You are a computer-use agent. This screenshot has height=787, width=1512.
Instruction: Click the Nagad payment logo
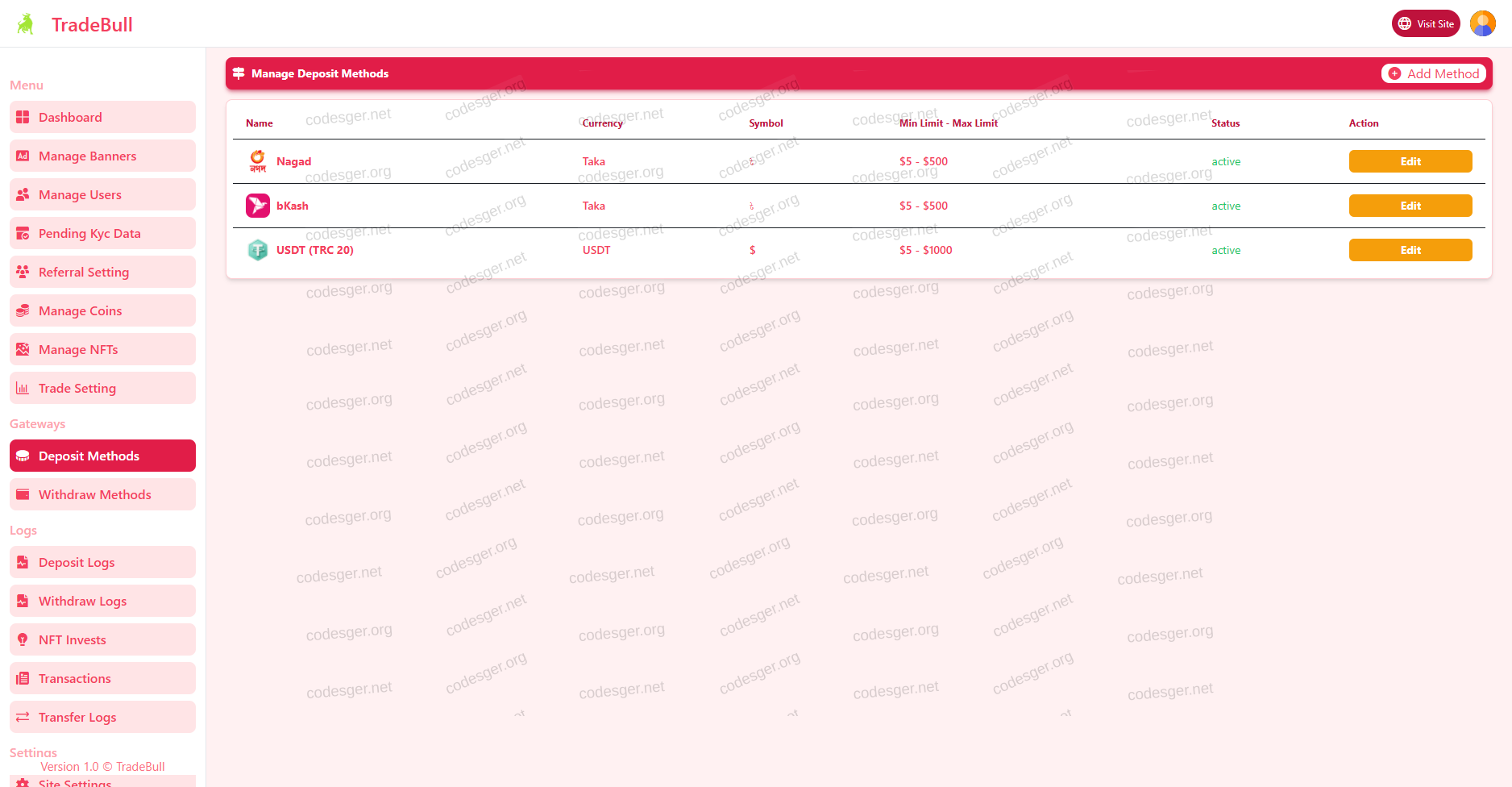tap(258, 161)
